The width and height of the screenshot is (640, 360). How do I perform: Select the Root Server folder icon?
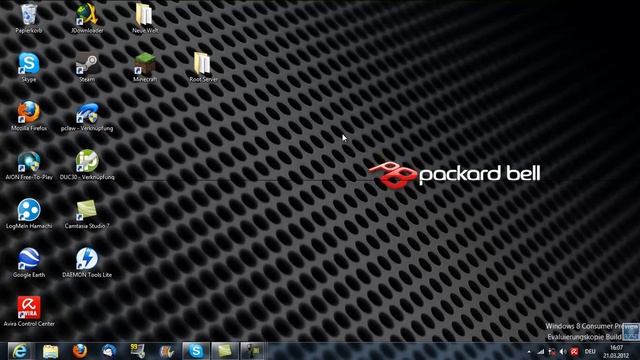[203, 67]
